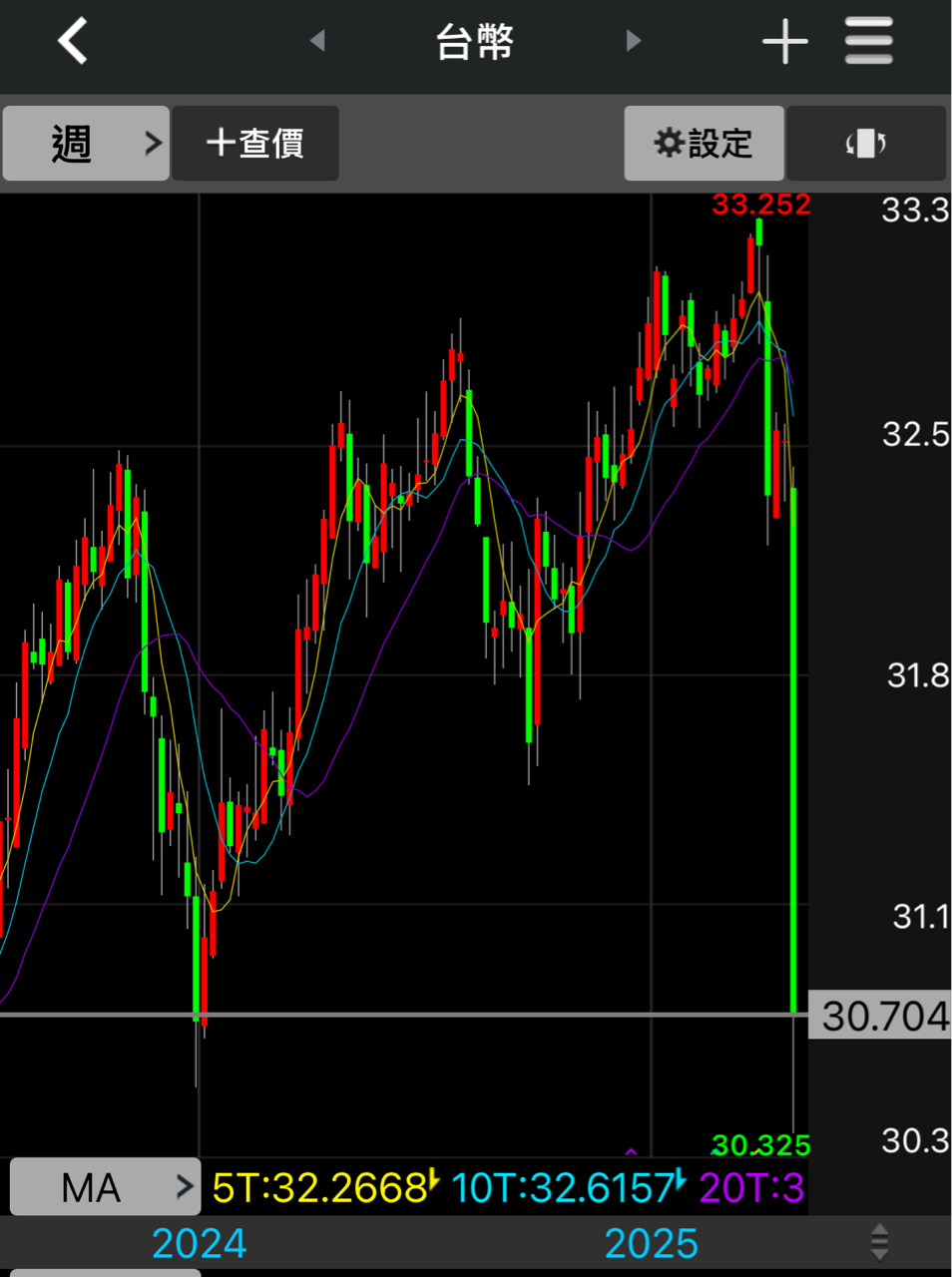Tap the green 30.325 low price marker

[760, 1144]
